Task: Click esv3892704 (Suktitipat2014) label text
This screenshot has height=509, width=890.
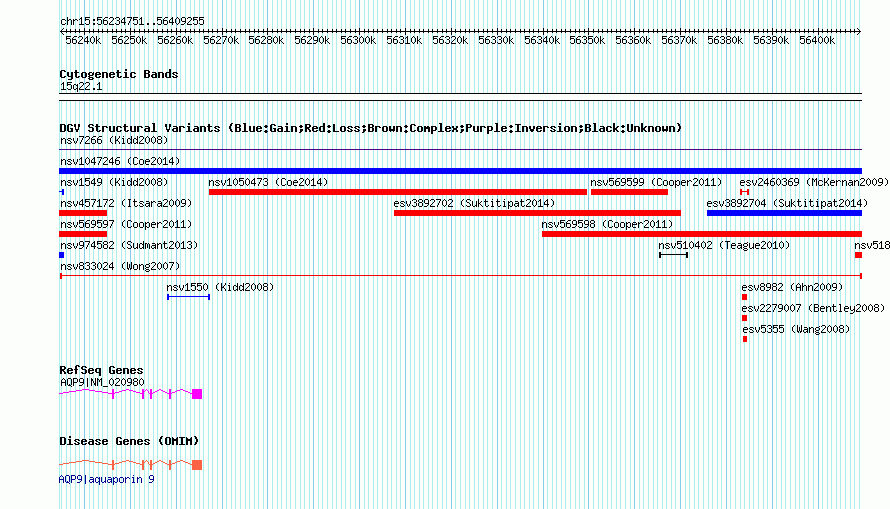Action: 787,203
